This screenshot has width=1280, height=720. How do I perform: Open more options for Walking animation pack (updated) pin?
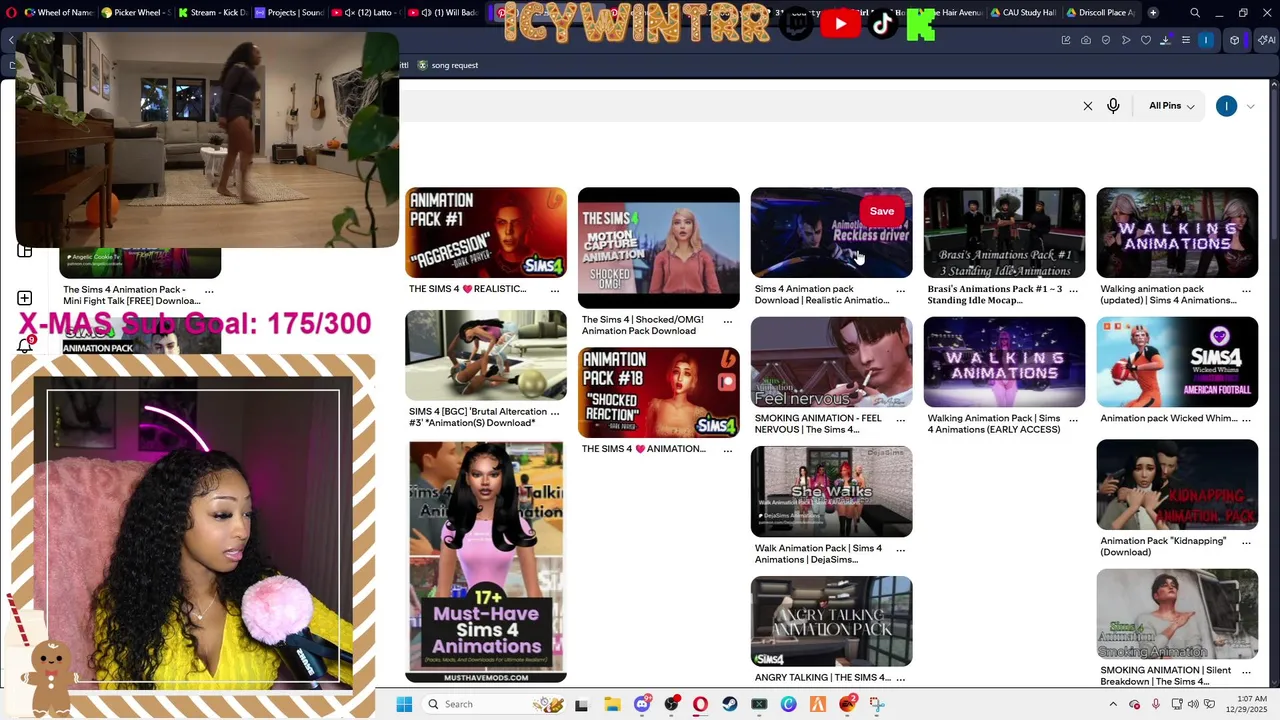click(x=1246, y=290)
